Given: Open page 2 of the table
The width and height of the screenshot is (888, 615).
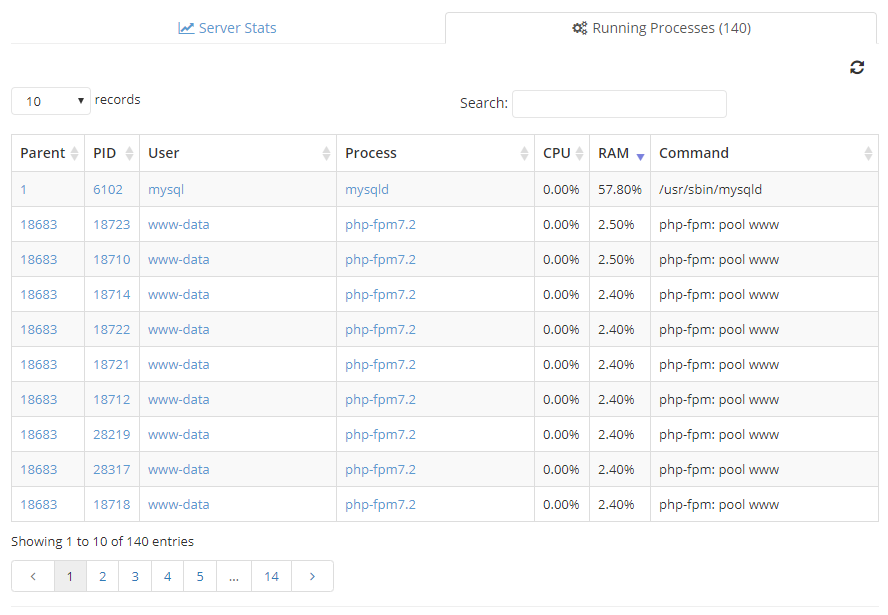Looking at the screenshot, I should [103, 576].
